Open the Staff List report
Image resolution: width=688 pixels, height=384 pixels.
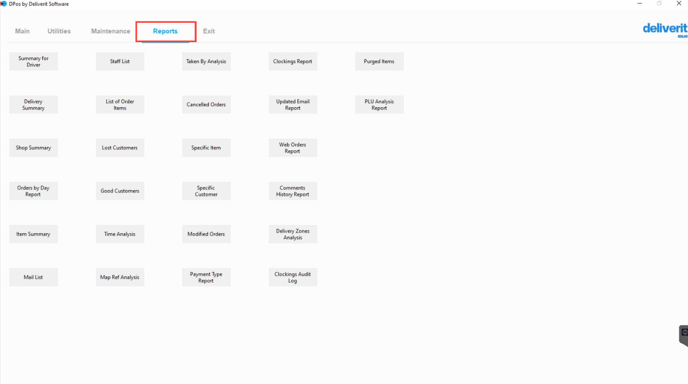[x=120, y=61]
